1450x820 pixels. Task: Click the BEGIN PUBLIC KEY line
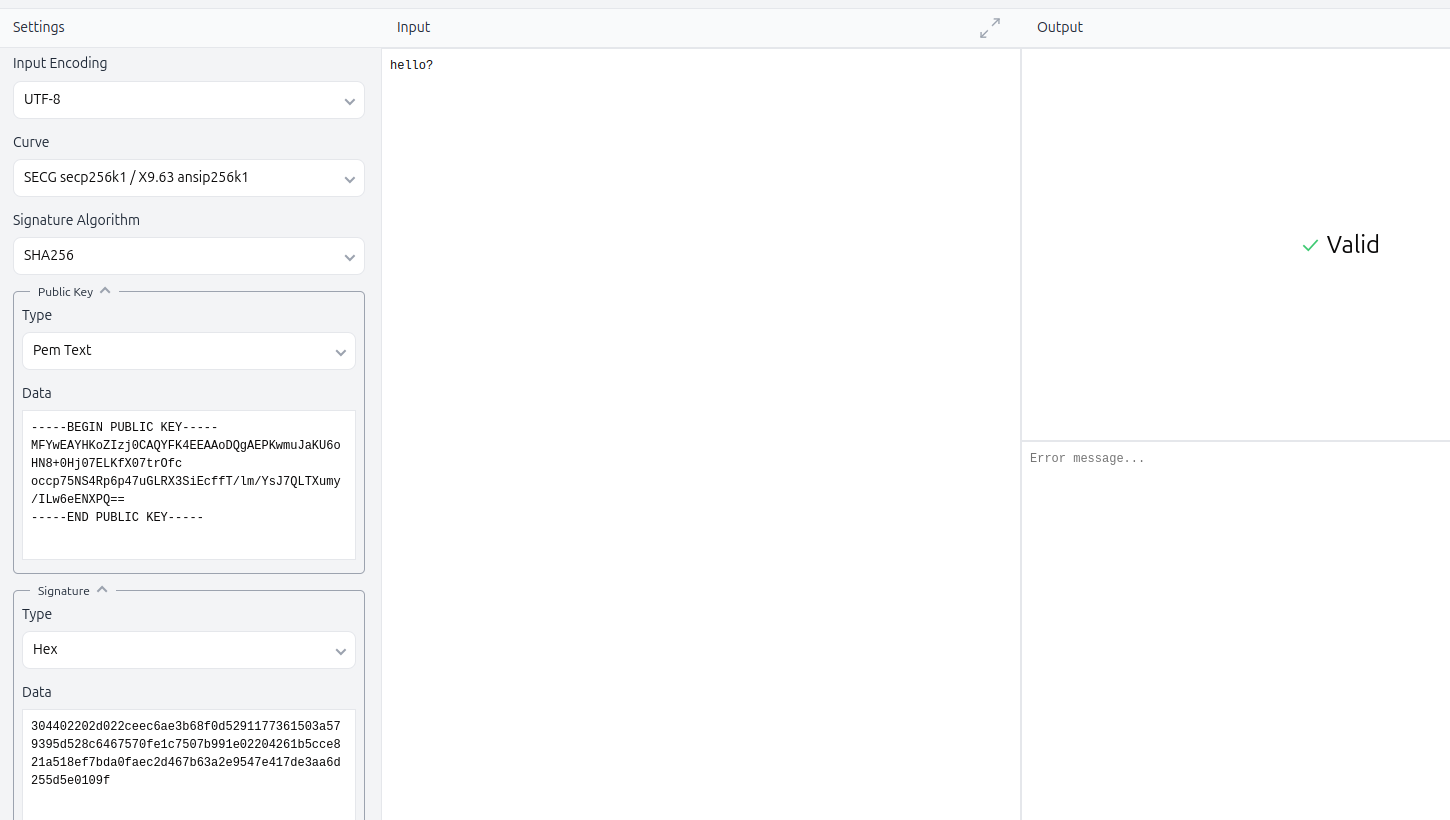(124, 427)
